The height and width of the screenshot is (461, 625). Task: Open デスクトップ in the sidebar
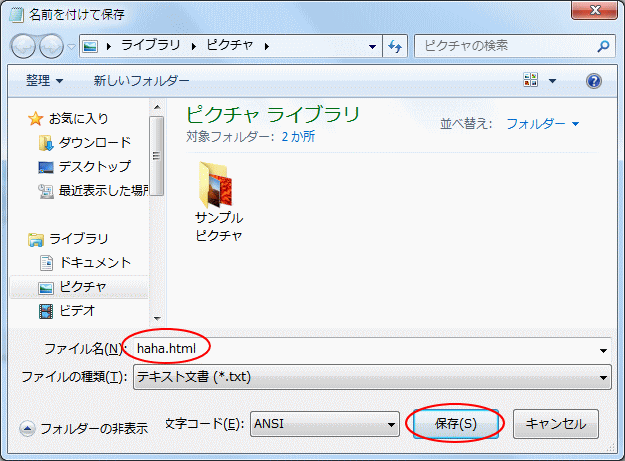click(x=95, y=167)
